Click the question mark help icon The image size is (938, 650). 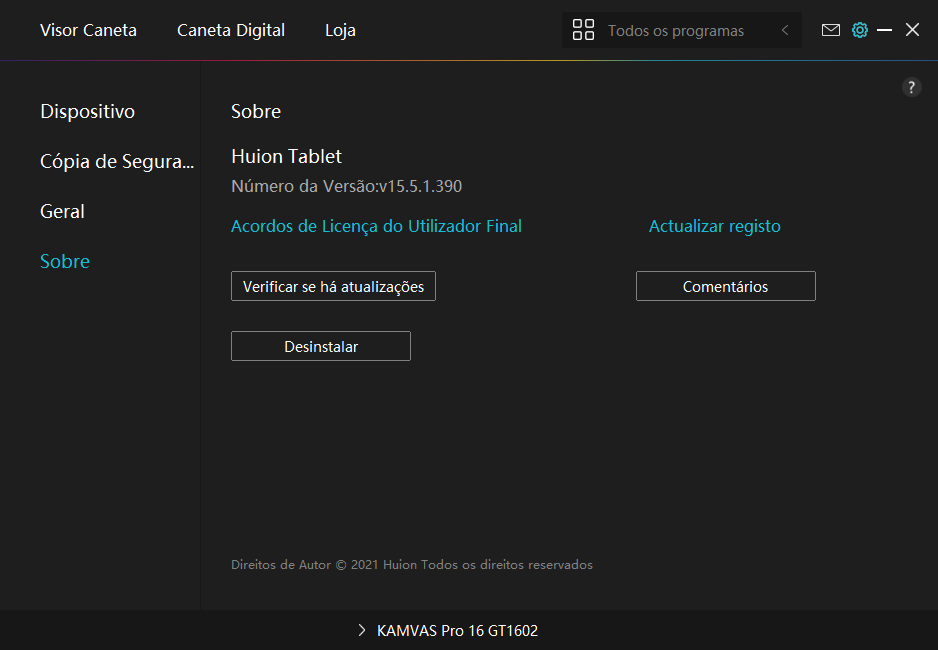click(x=911, y=87)
